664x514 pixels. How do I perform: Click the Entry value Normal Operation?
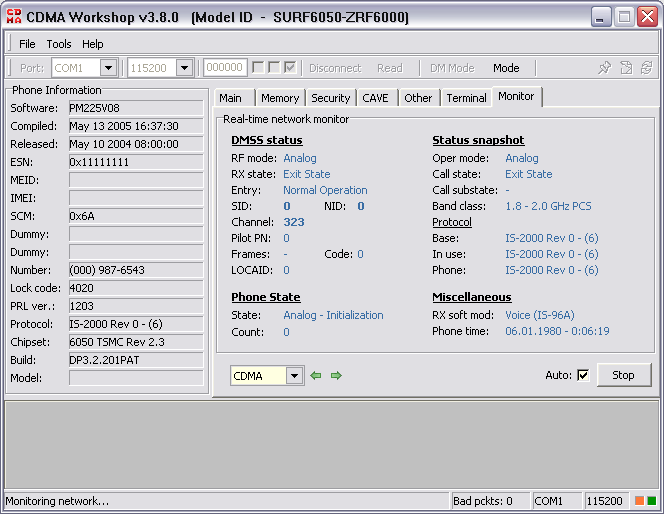325,190
